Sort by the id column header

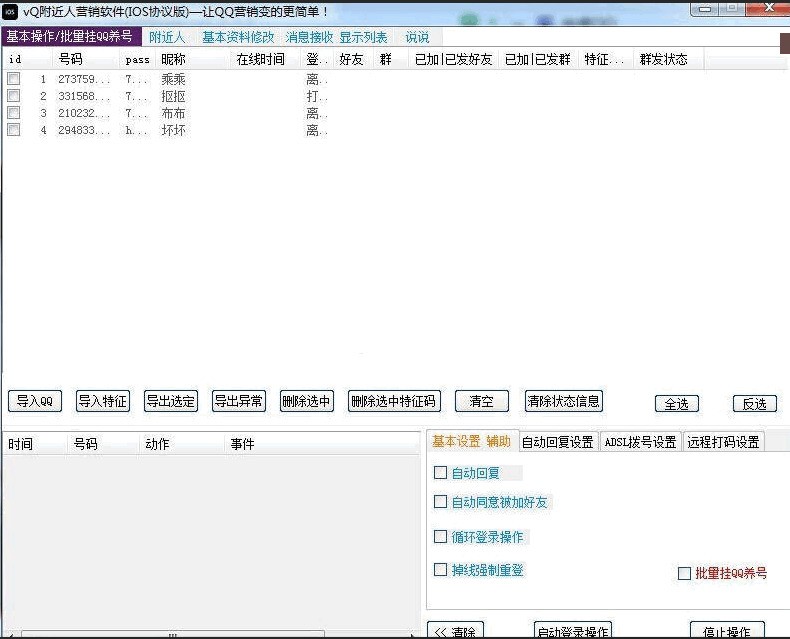27,59
